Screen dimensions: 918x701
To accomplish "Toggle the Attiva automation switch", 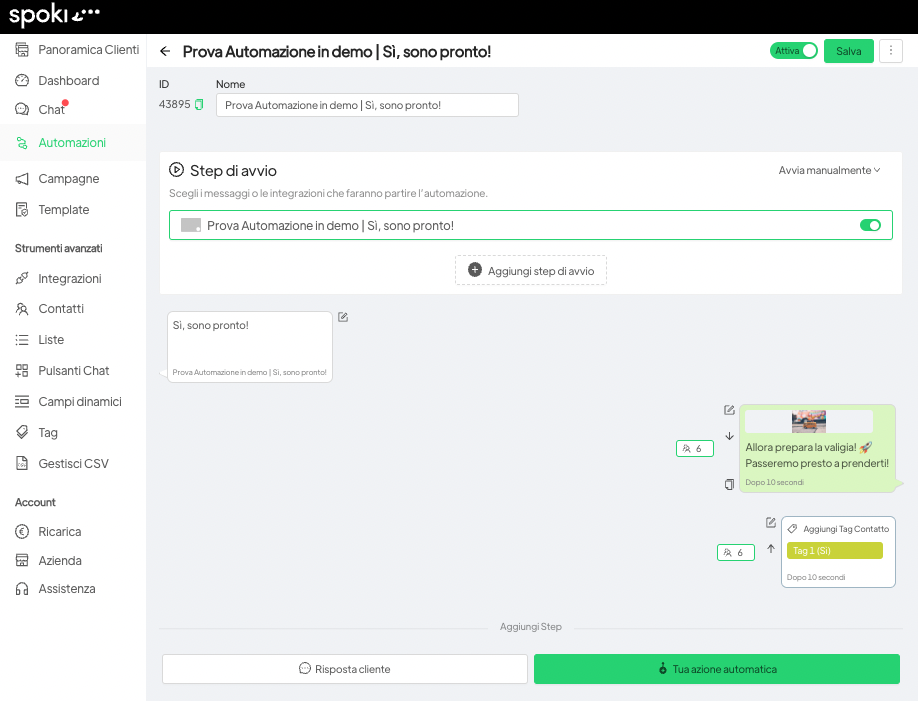I will 794,51.
